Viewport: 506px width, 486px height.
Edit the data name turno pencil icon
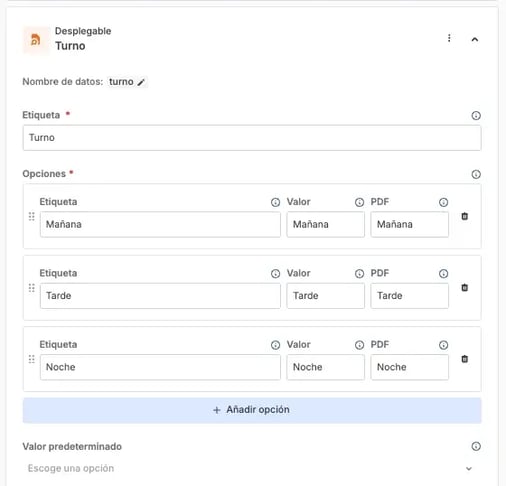click(141, 82)
